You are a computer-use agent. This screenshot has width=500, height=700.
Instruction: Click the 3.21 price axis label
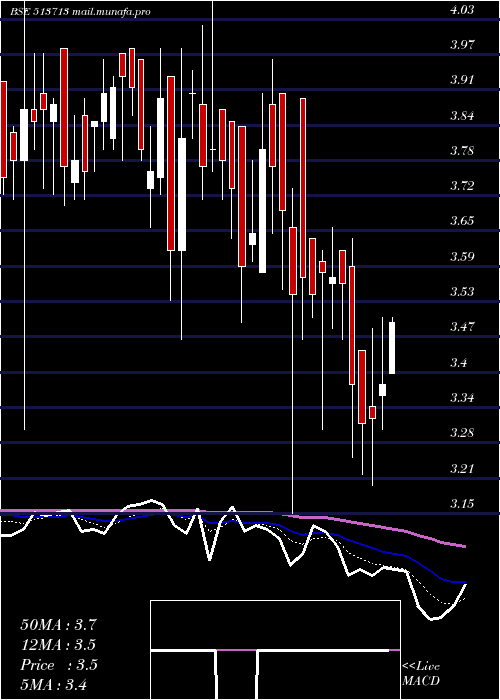(462, 468)
